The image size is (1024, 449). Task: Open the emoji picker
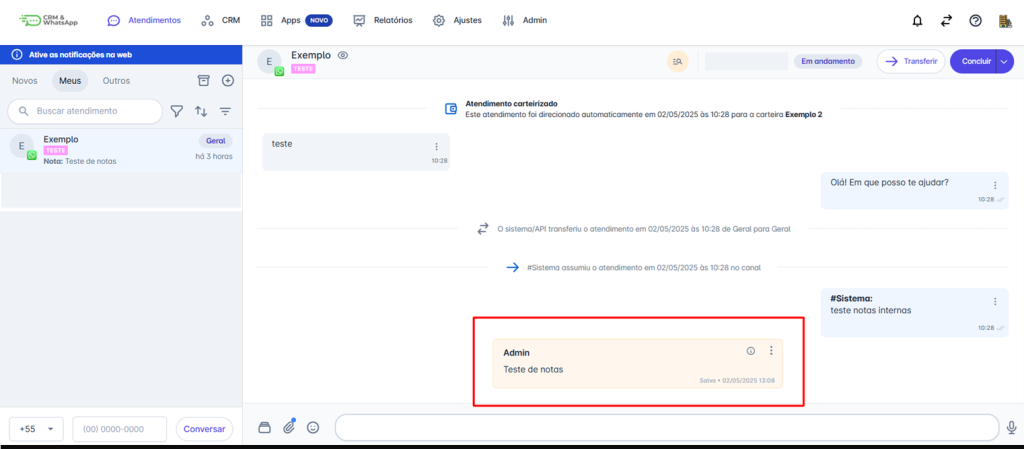point(313,427)
